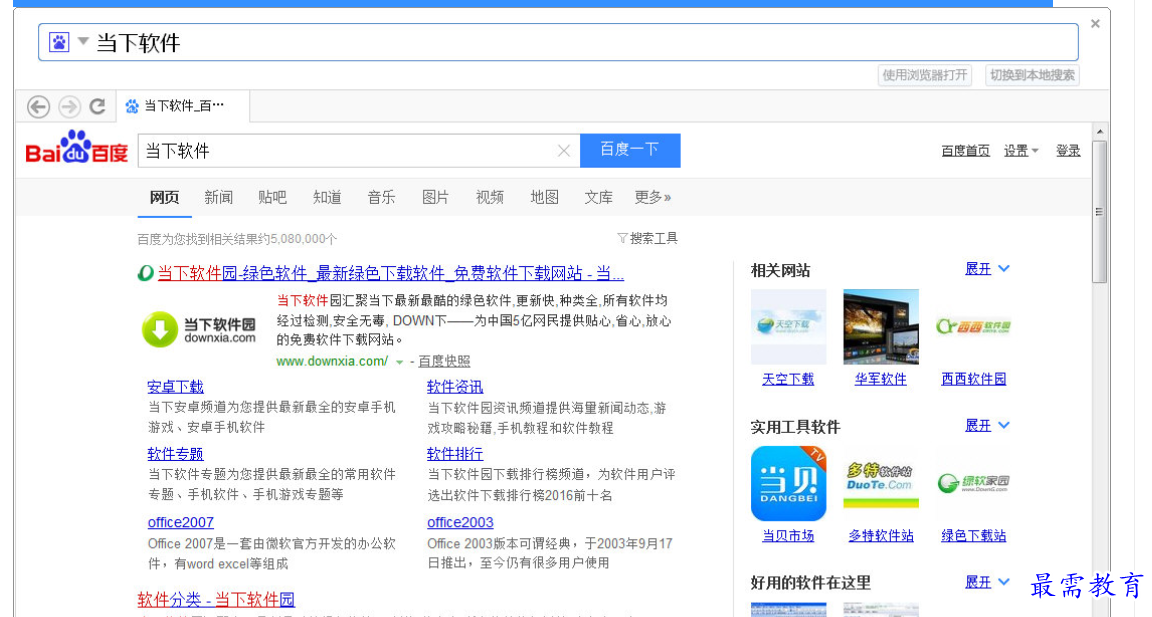Click into the top 当下软件 search field
This screenshot has width=1152, height=617.
coord(580,43)
